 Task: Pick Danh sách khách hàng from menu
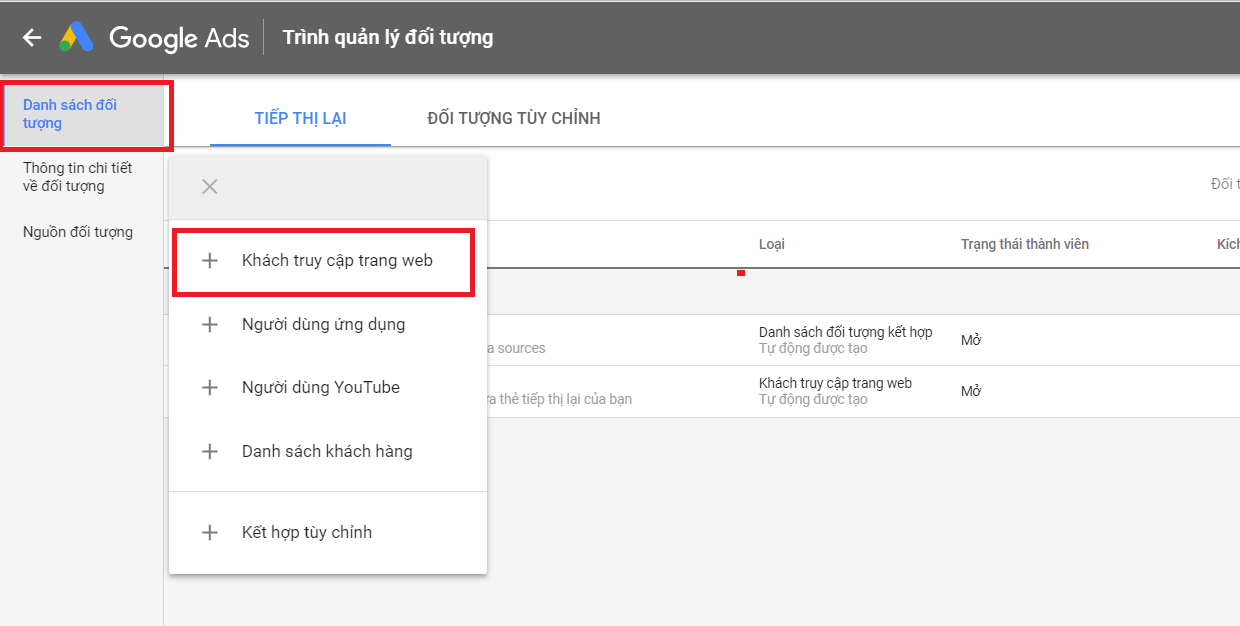click(327, 452)
